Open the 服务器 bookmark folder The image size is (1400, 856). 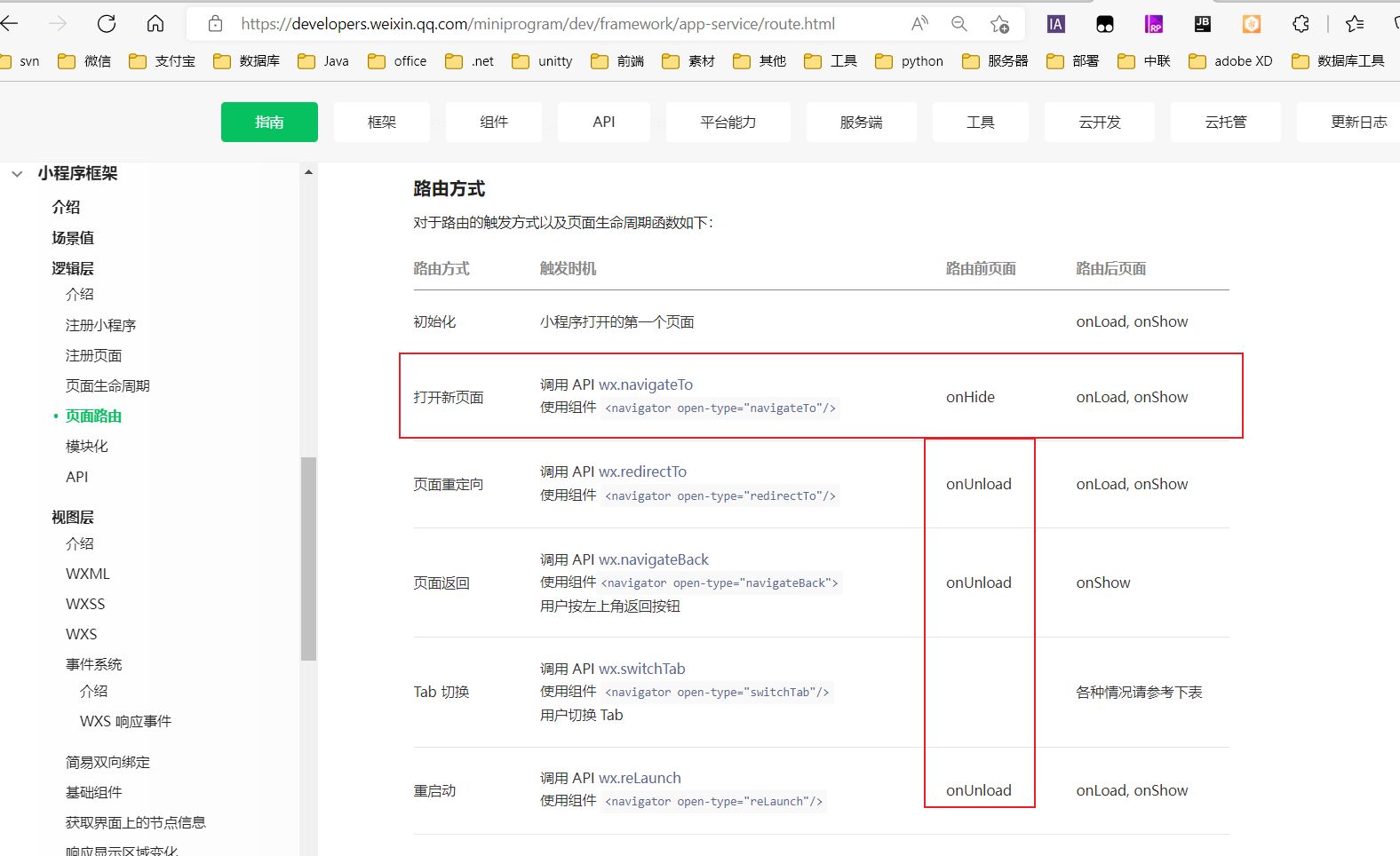(x=995, y=60)
